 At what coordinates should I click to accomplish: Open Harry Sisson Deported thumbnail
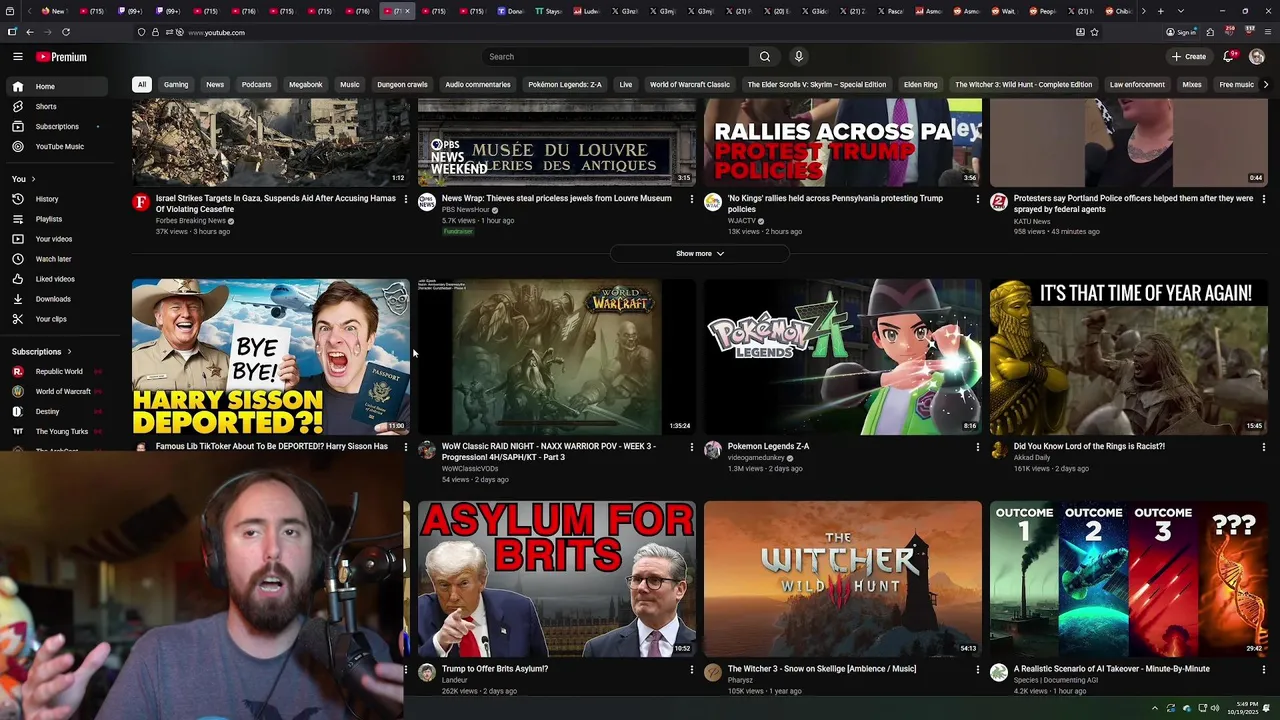[271, 357]
